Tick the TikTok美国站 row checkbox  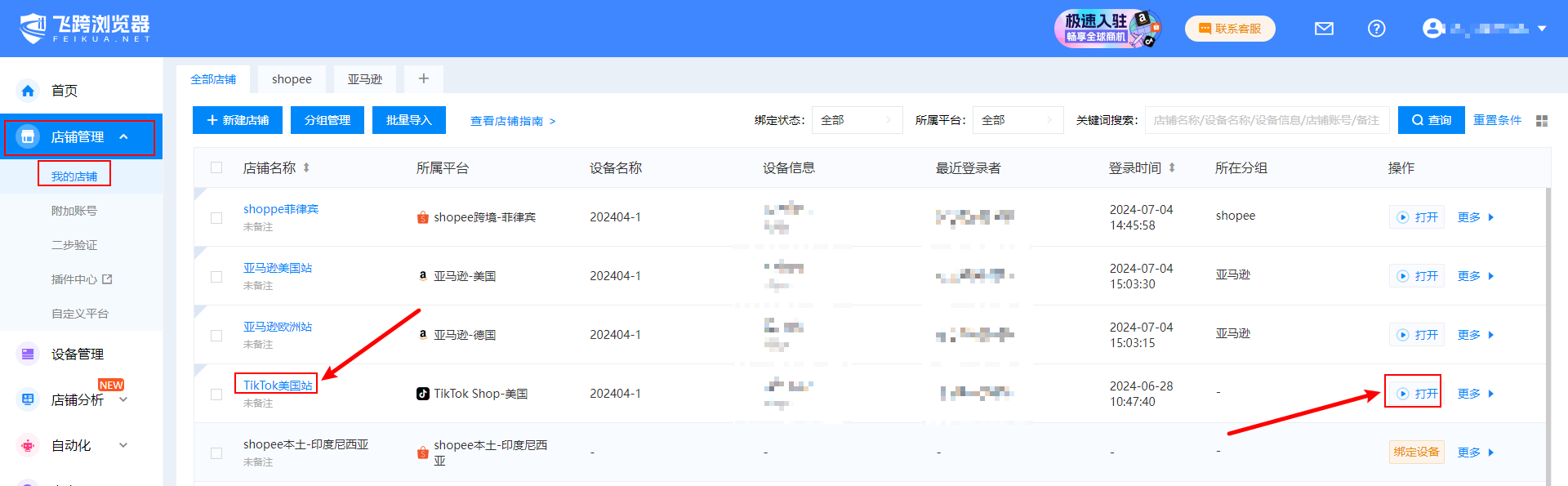(x=216, y=395)
